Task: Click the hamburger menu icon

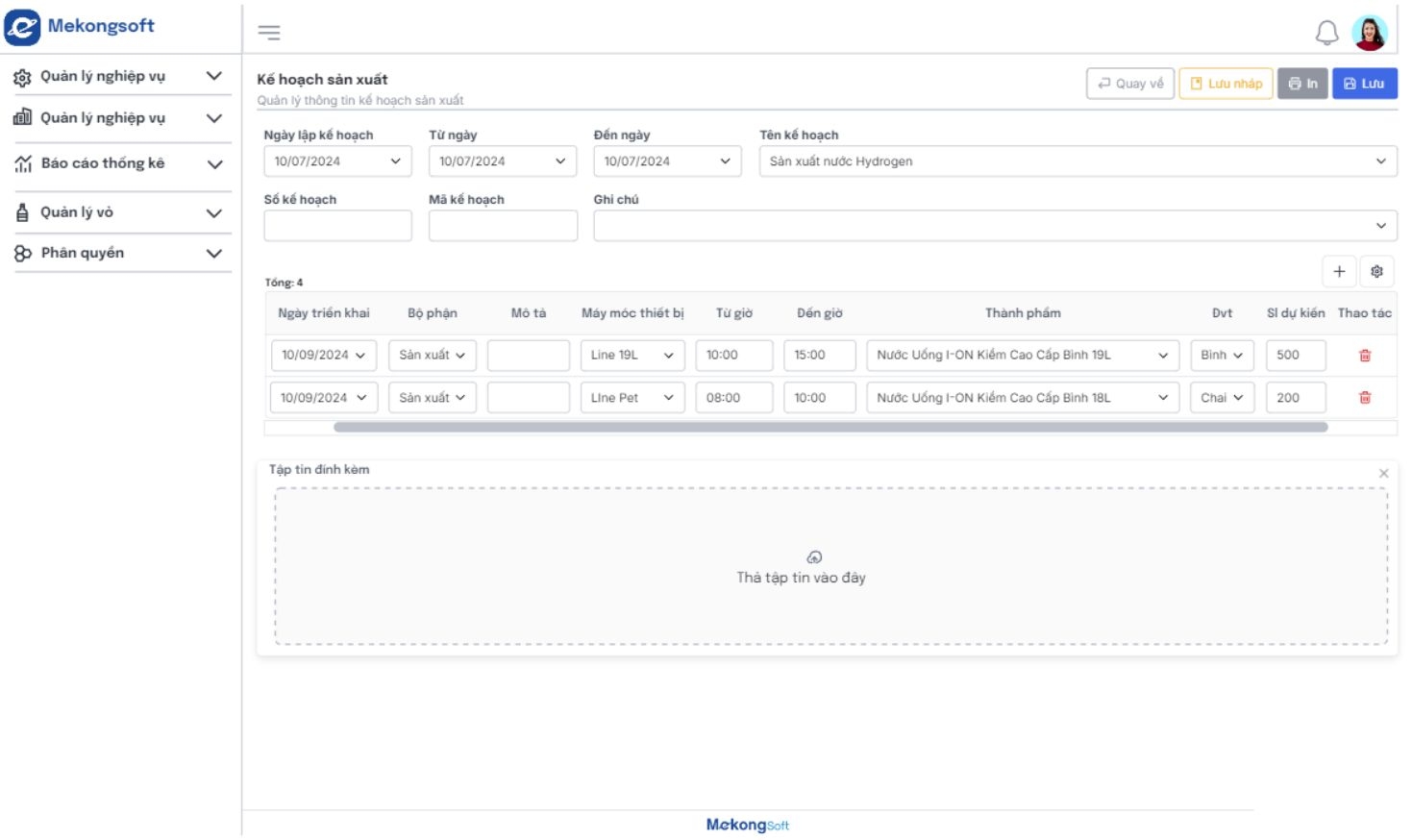Action: pyautogui.click(x=269, y=33)
